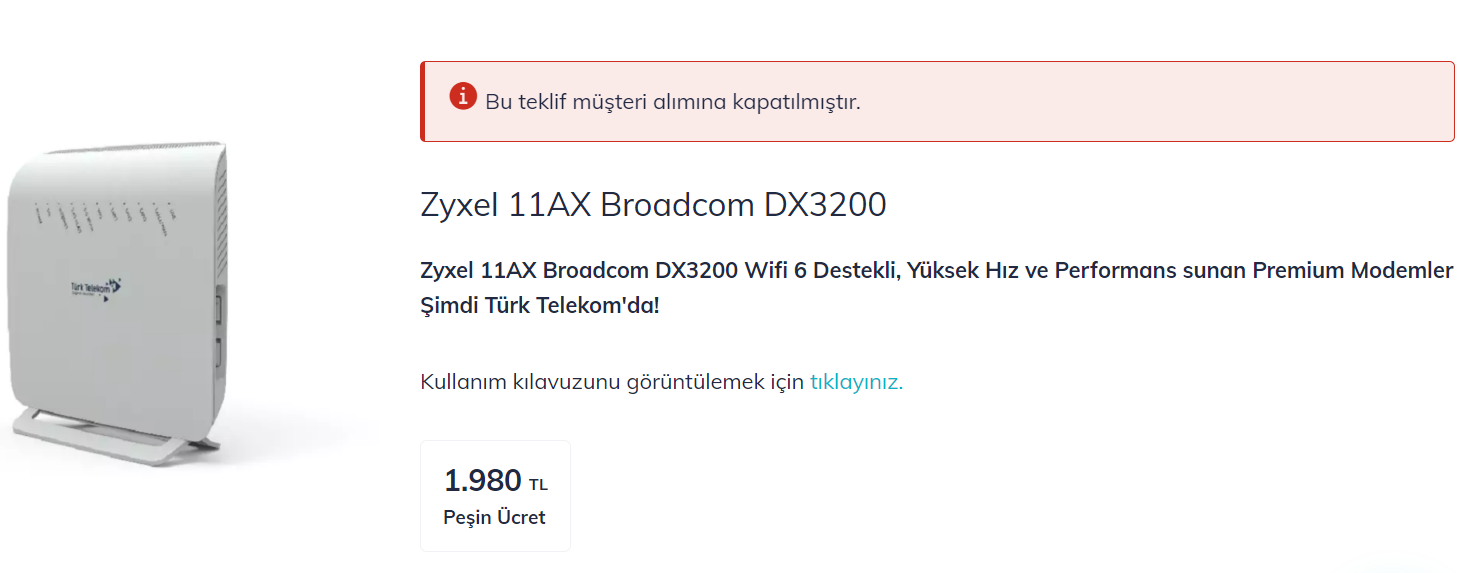This screenshot has height=573, width=1463.
Task: Click 'Kullanım kılavuzunu görüntülemek için' text
Action: click(613, 382)
